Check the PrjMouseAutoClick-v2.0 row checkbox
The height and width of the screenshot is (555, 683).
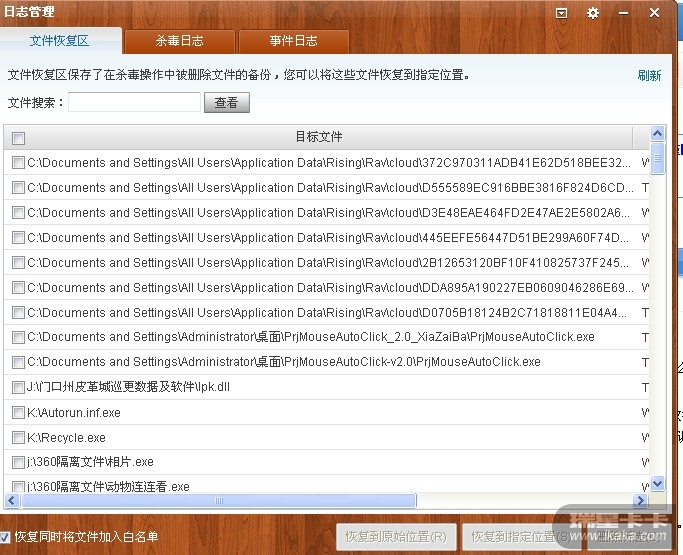point(18,362)
